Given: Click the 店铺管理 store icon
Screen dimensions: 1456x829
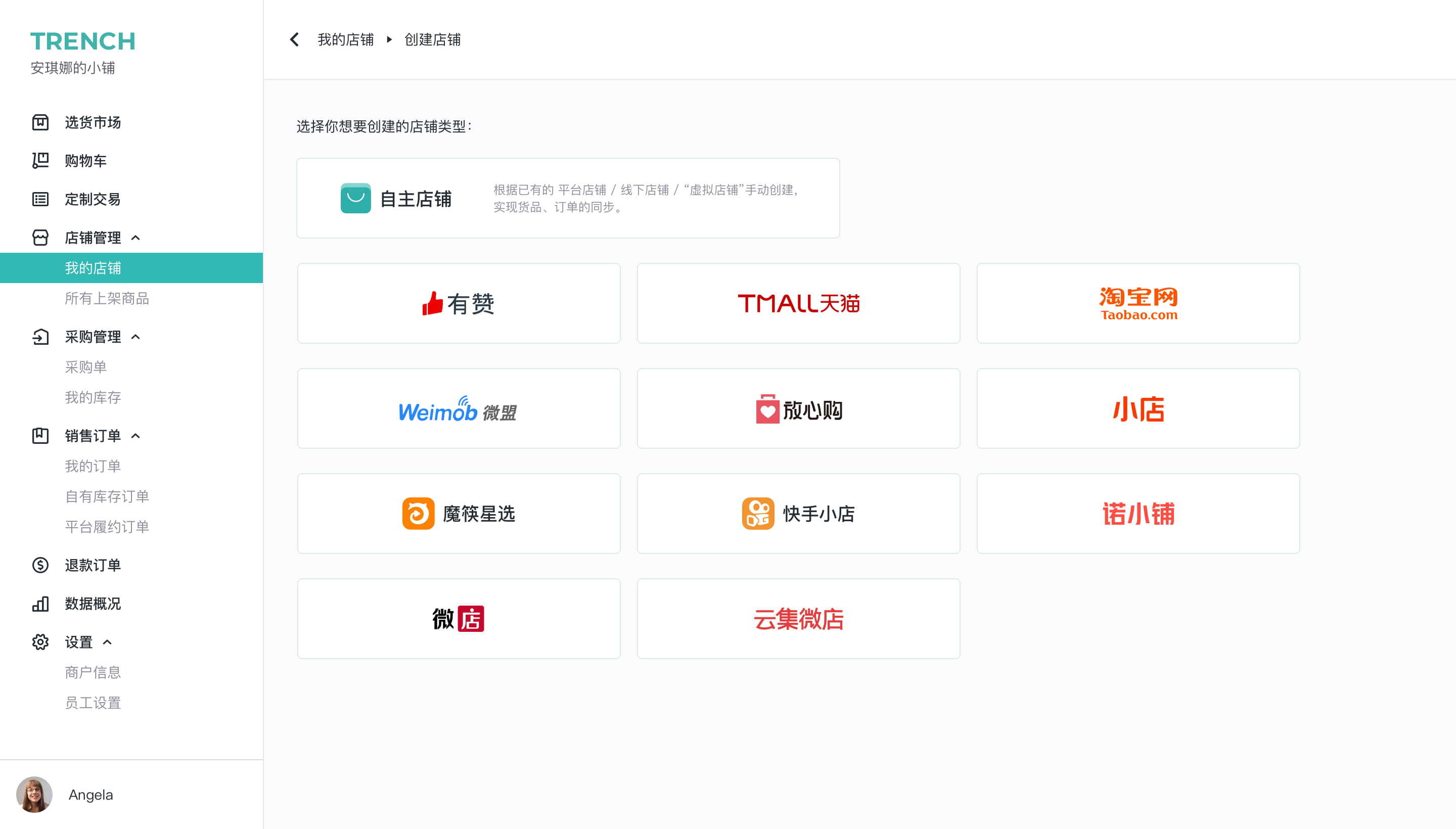Looking at the screenshot, I should coord(40,238).
